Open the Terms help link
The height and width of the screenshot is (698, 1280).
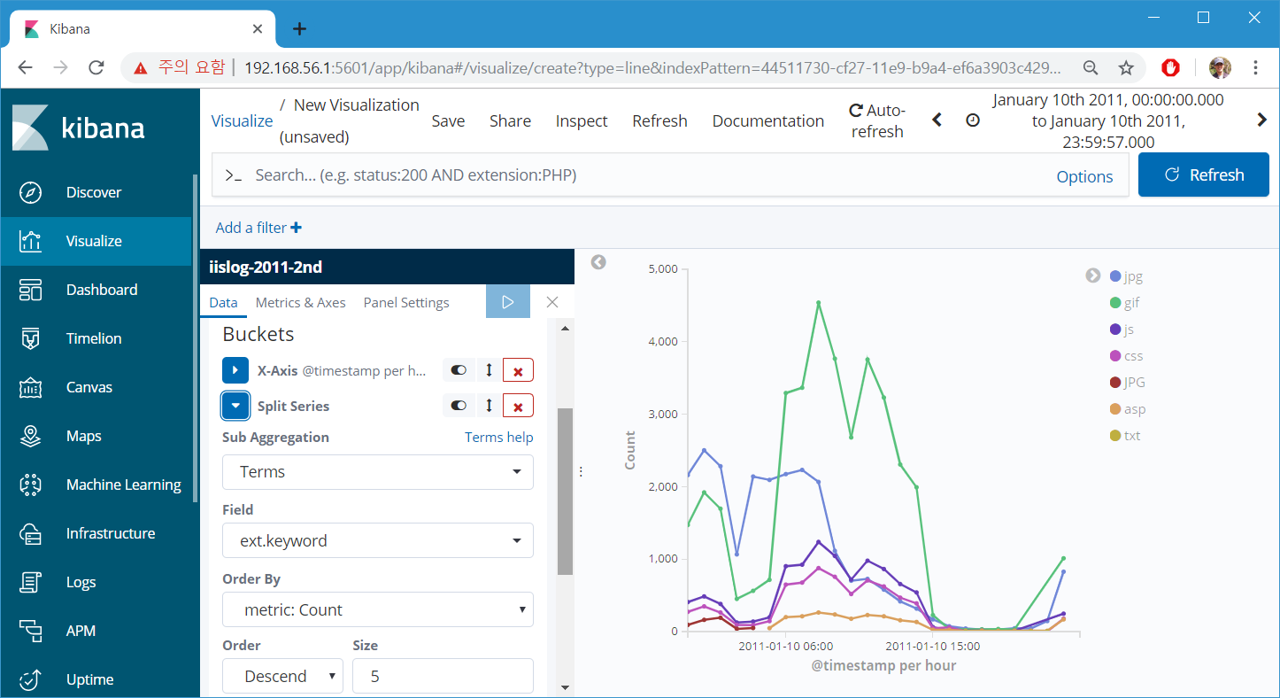499,437
